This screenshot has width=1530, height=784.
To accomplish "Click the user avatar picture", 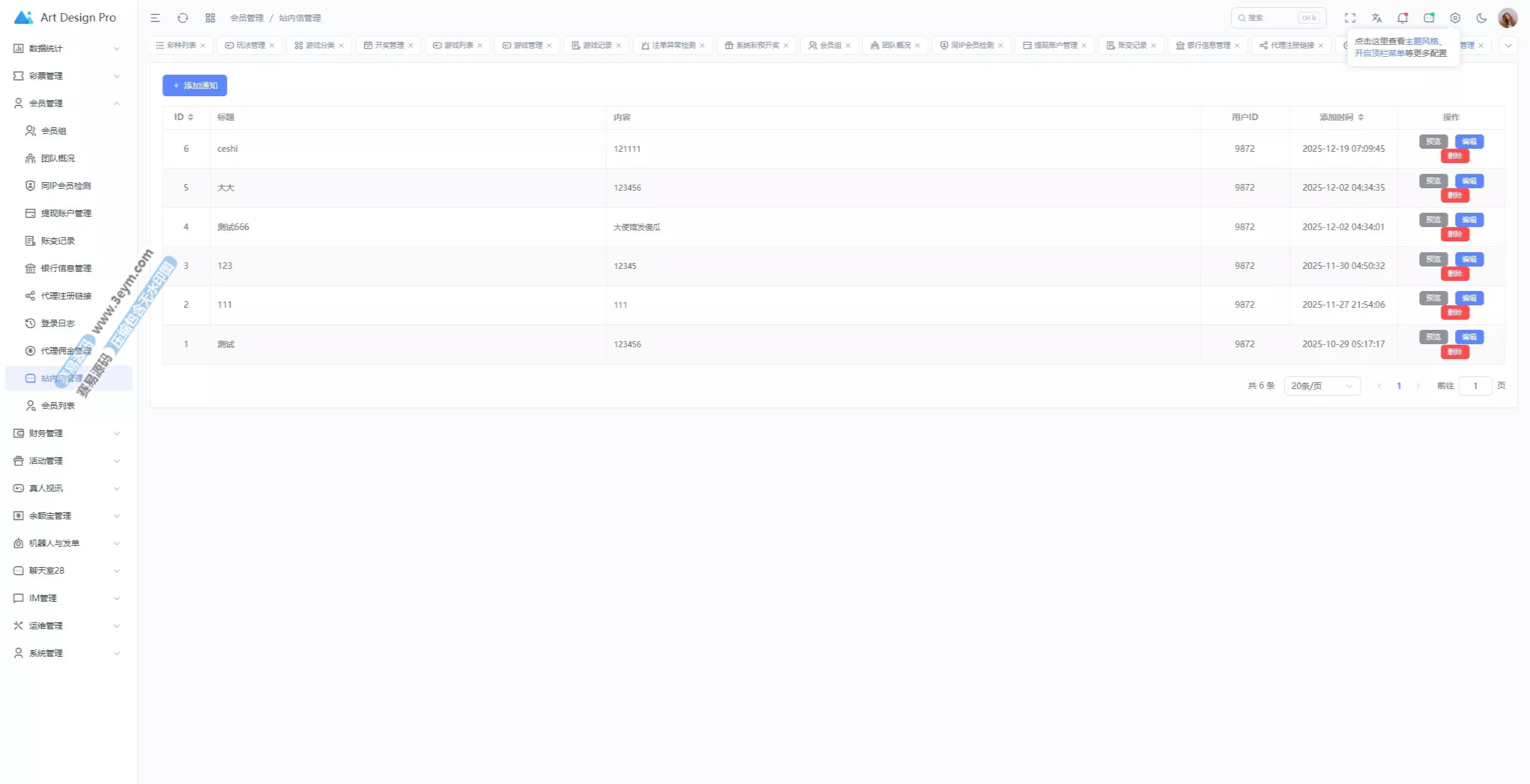I will 1507,18.
